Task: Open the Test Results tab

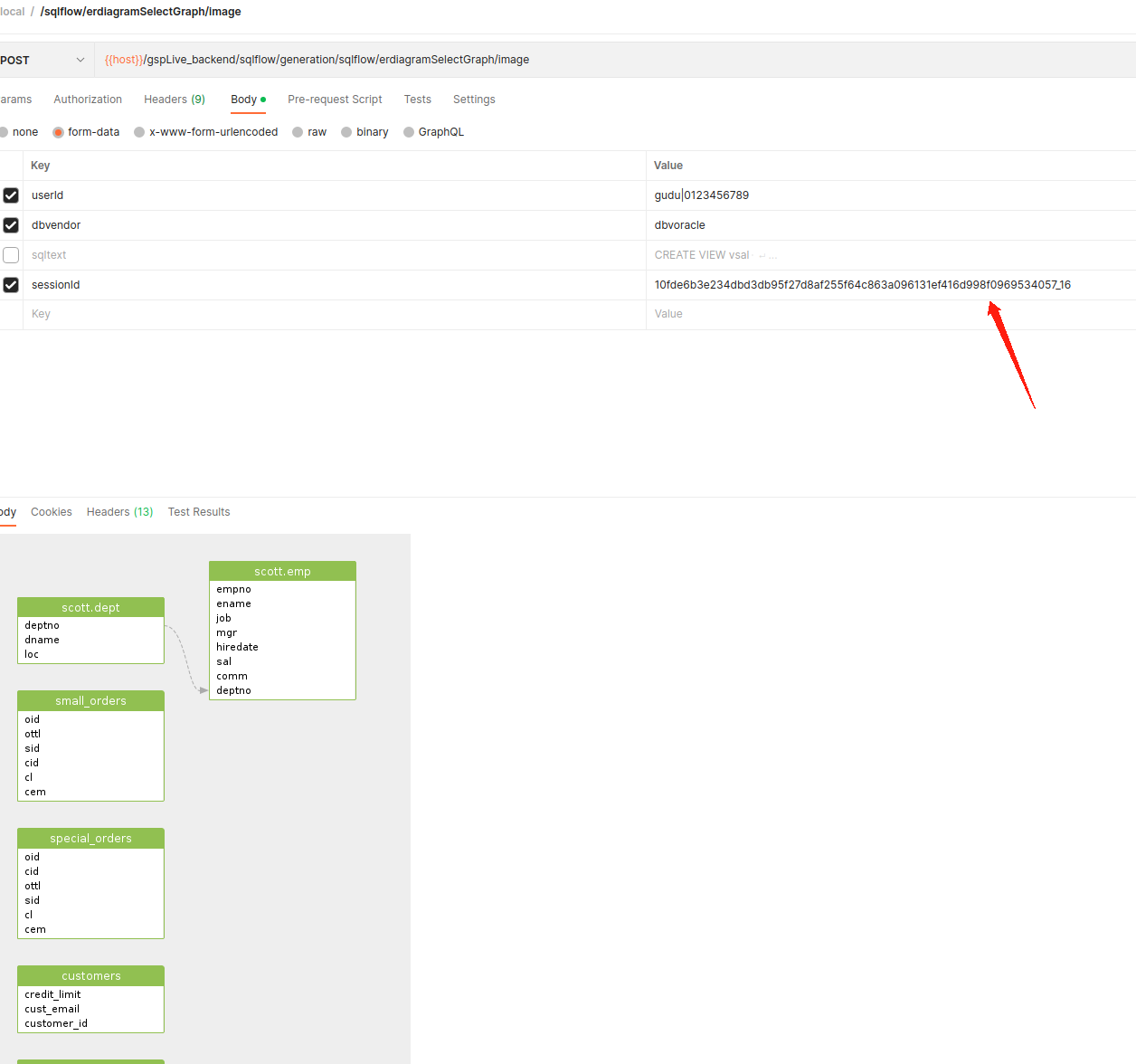Action: (x=198, y=511)
